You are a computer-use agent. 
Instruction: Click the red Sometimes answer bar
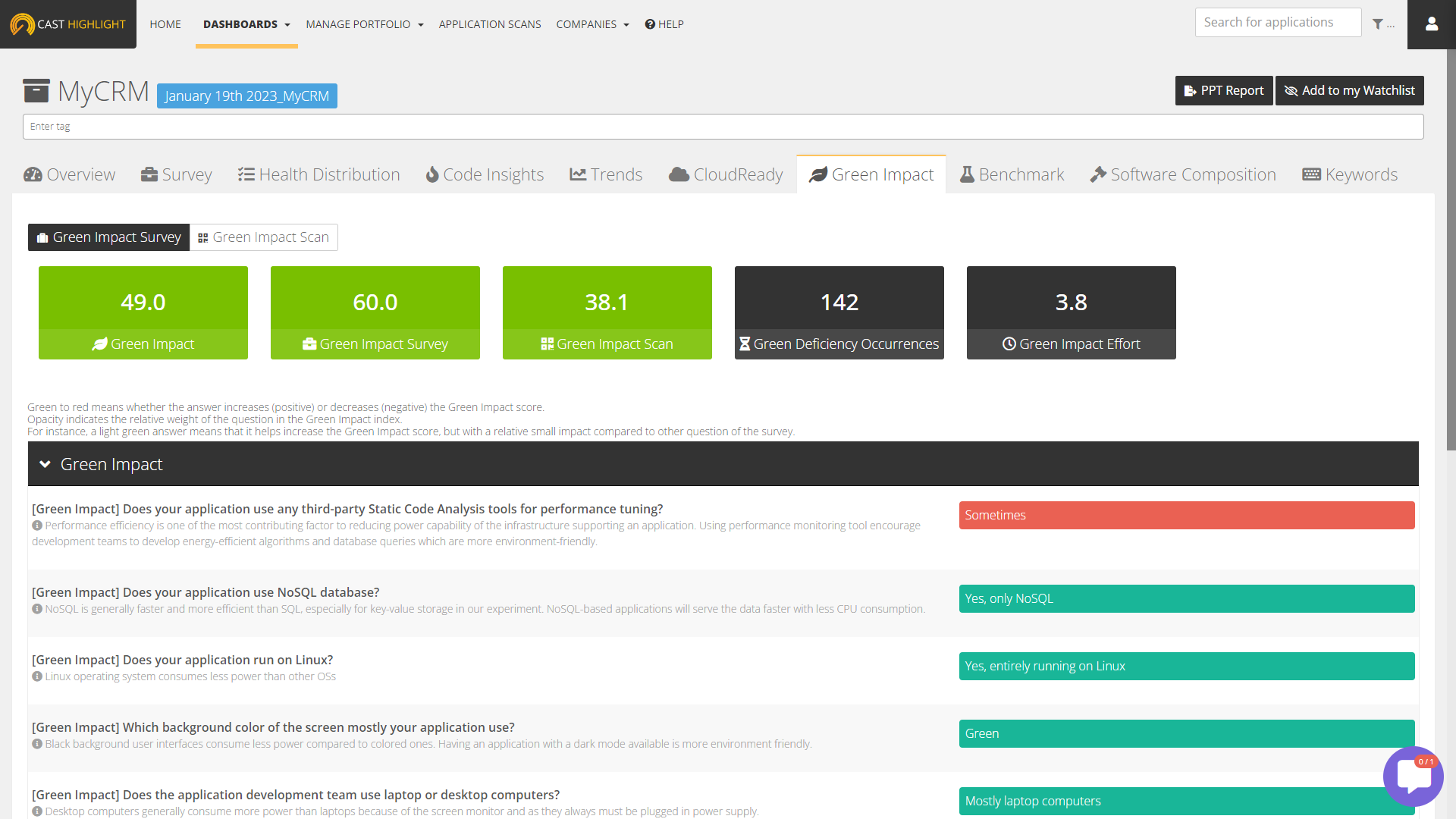[1186, 515]
